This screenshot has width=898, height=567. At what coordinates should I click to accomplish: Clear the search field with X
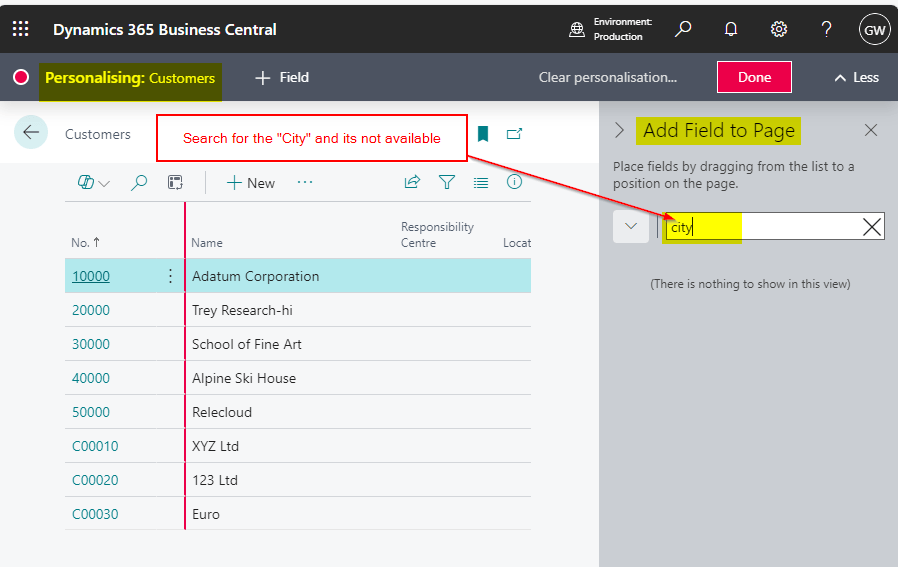(x=871, y=227)
